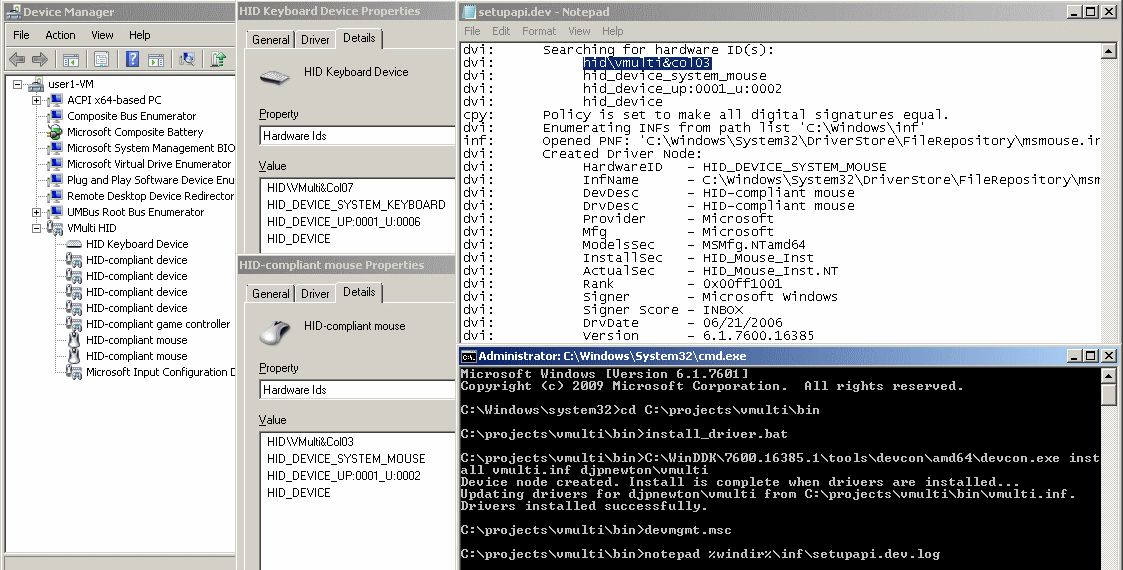Click the cmd.exe title bar icon
The width and height of the screenshot is (1123, 570).
(x=468, y=356)
